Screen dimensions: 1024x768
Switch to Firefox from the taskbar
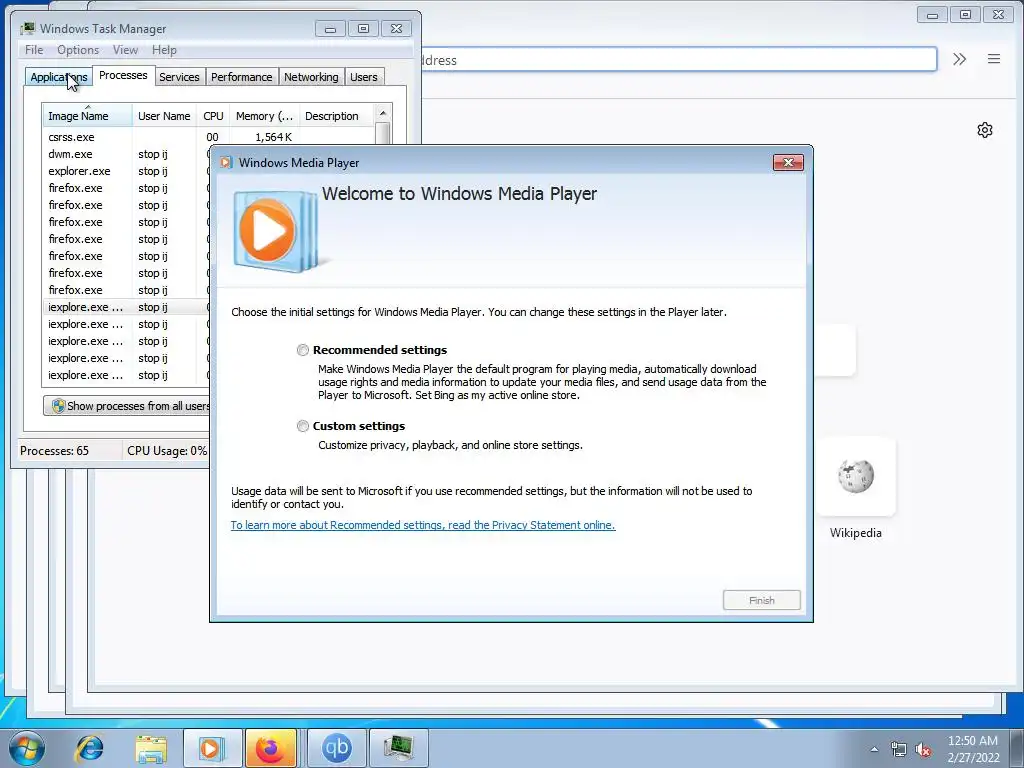(271, 748)
